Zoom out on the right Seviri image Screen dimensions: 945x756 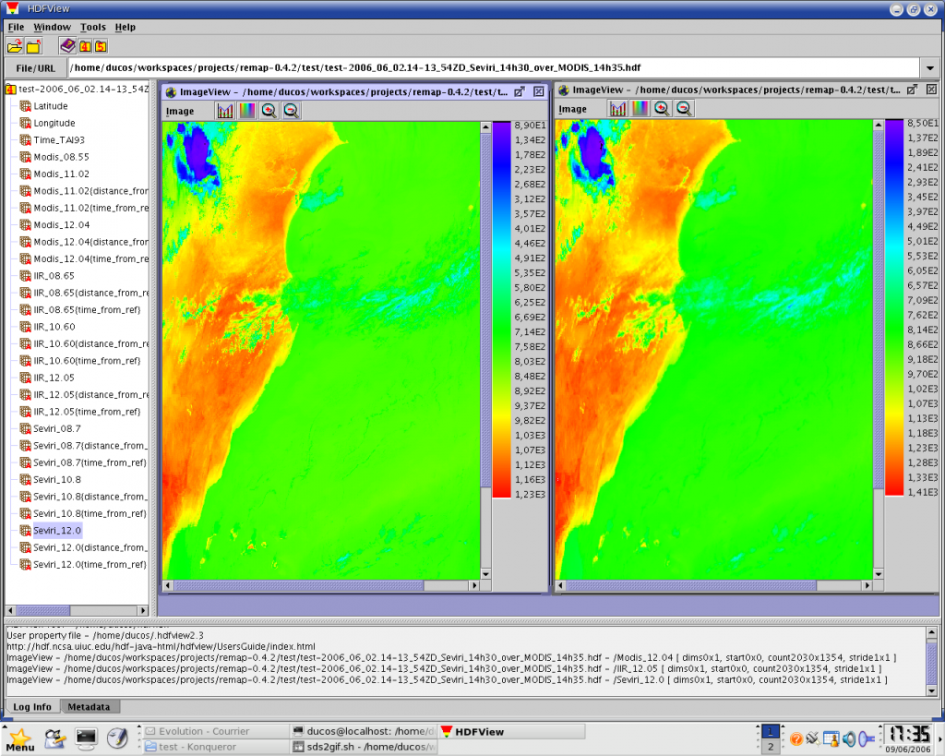coord(684,108)
